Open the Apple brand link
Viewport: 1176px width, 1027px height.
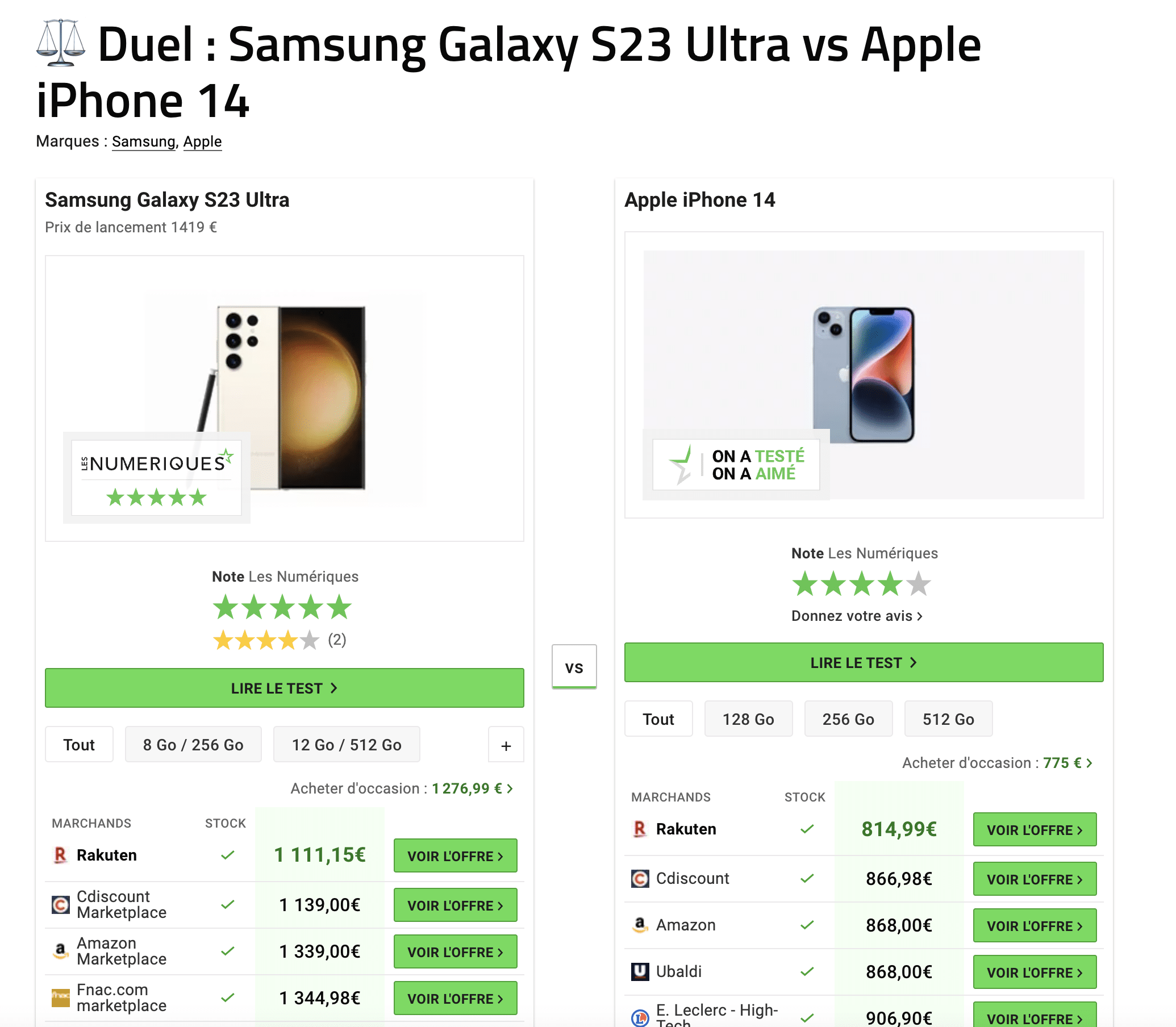202,141
